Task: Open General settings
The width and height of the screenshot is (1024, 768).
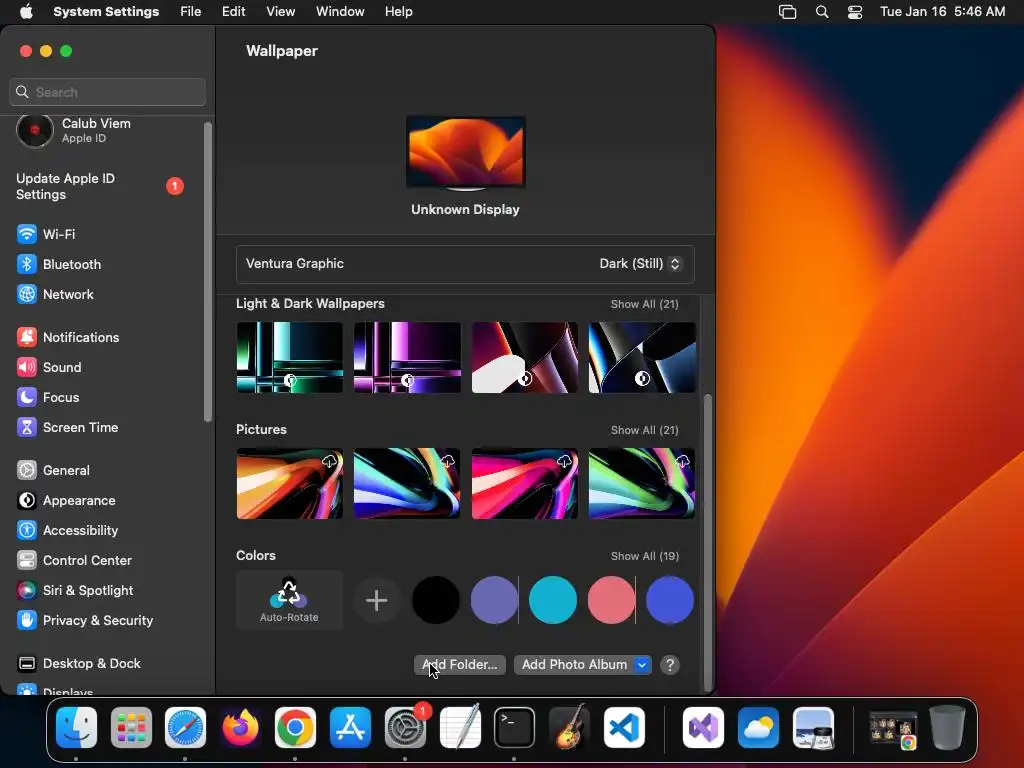Action: [53, 470]
